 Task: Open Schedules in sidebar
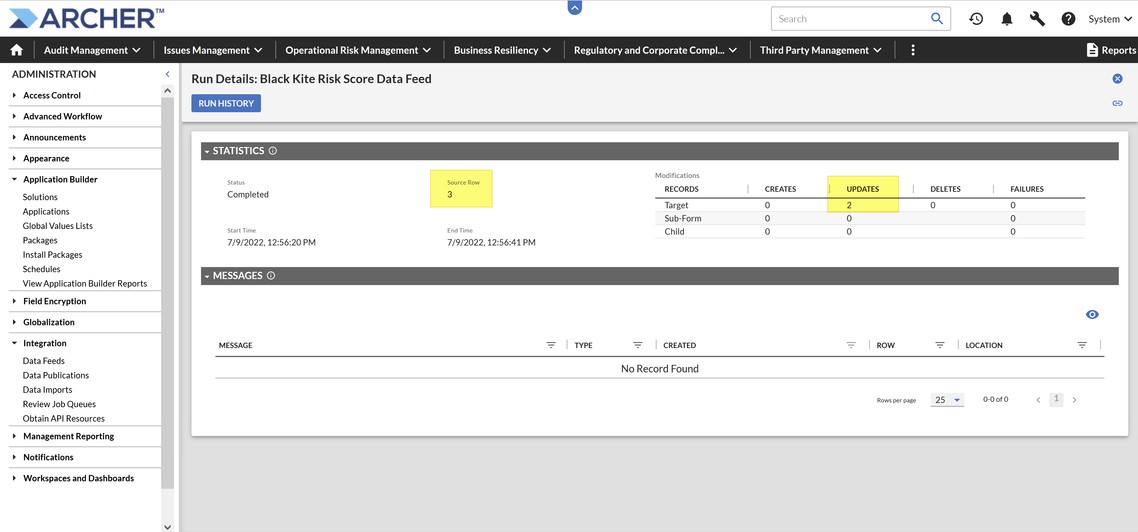(41, 269)
